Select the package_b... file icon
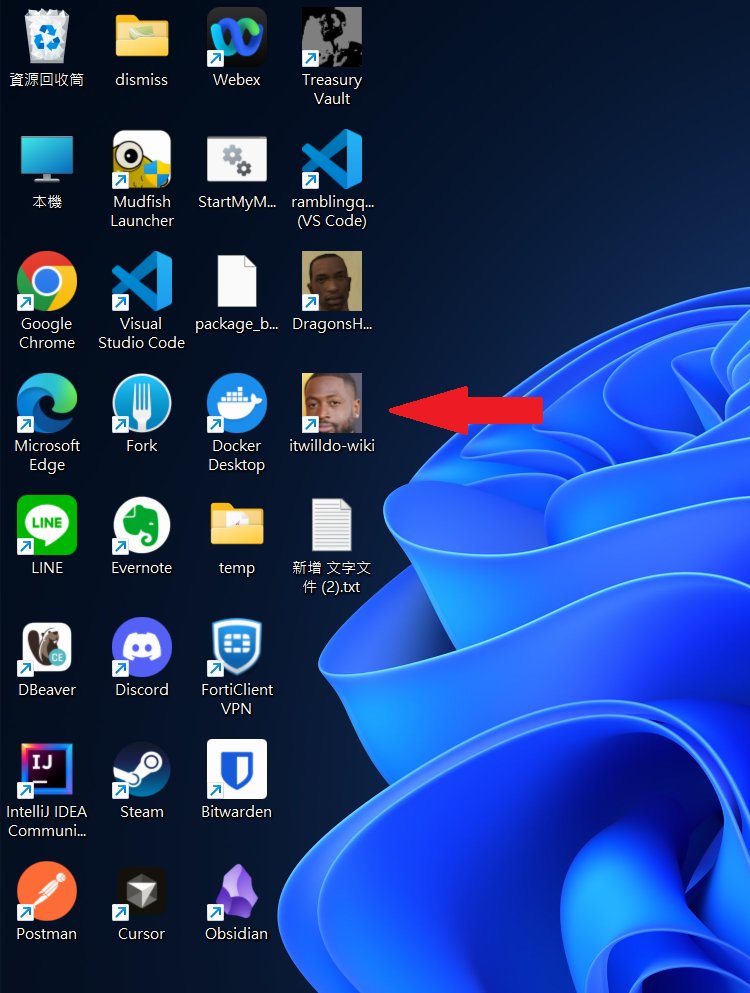Image resolution: width=750 pixels, height=993 pixels. [237, 281]
